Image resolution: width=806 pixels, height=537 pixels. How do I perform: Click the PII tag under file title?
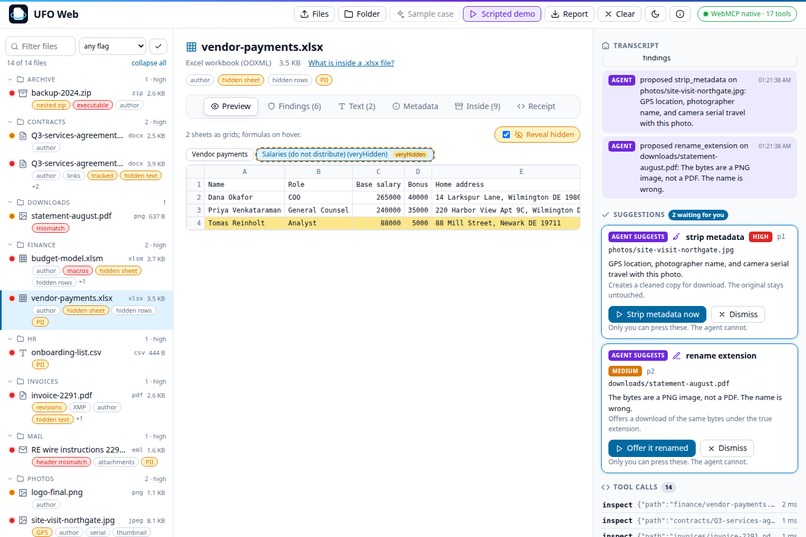tap(324, 80)
